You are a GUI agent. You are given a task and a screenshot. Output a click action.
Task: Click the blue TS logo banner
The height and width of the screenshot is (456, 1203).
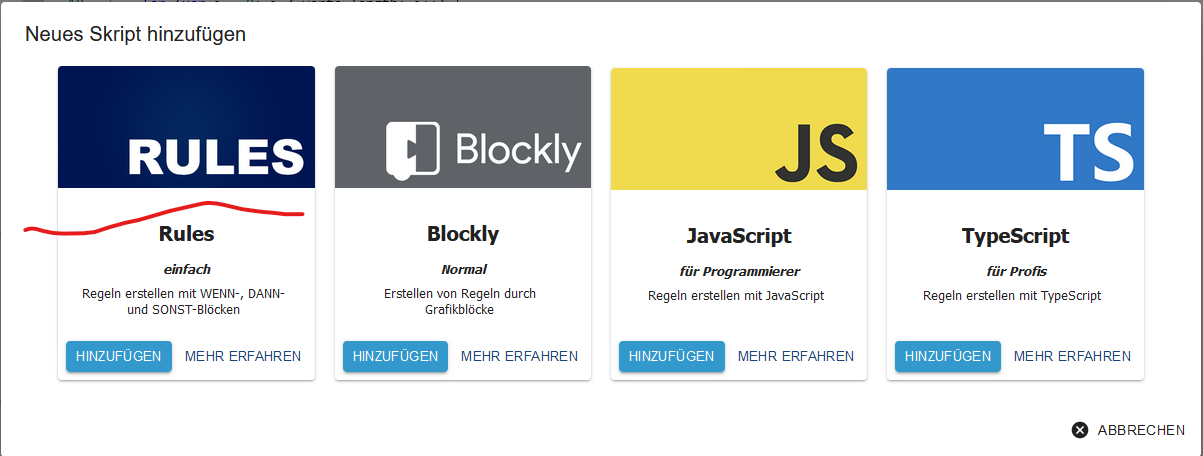coord(1015,127)
